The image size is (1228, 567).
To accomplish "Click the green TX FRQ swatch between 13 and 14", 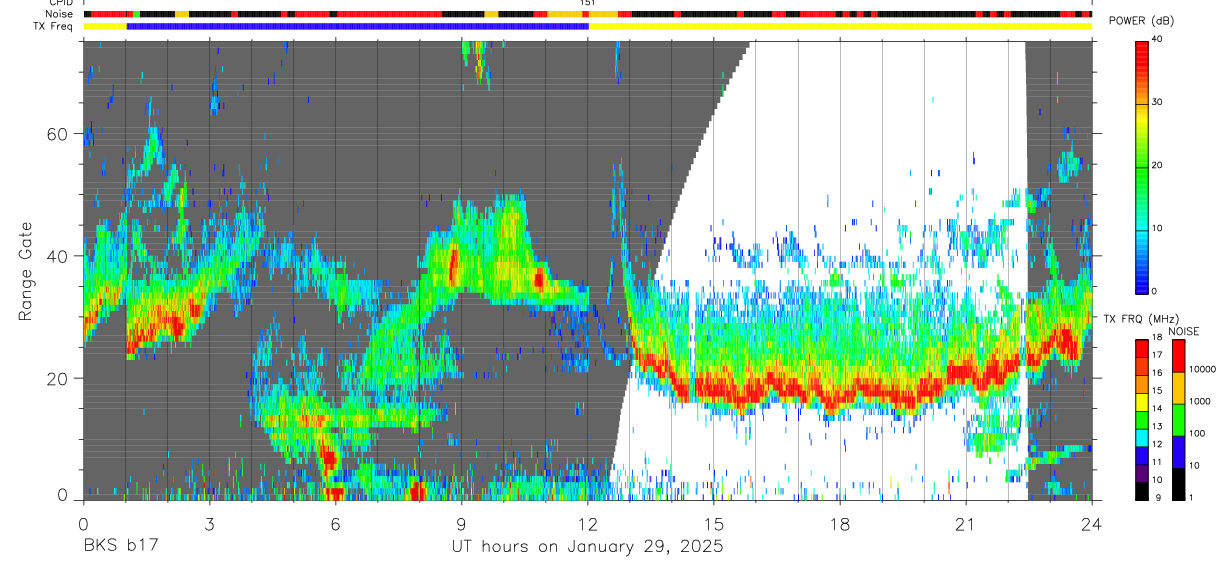I will (1142, 420).
